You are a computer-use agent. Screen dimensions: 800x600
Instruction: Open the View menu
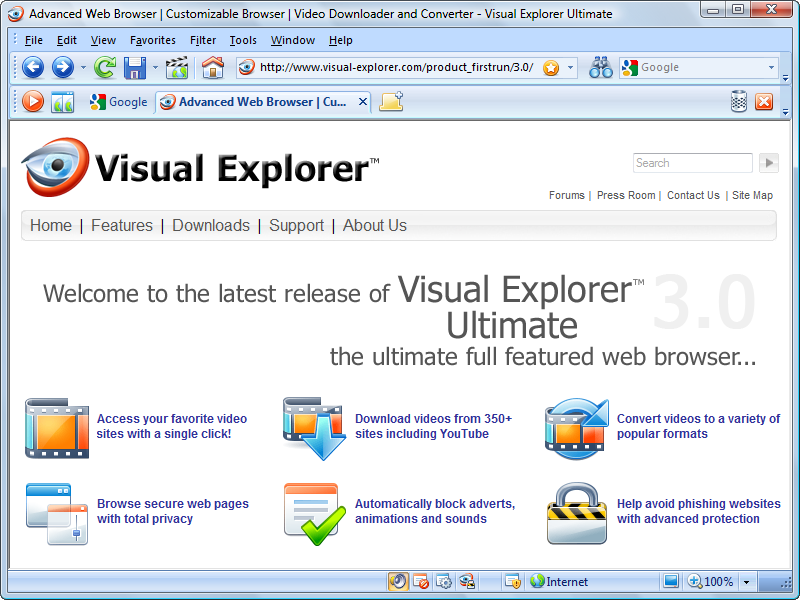pos(103,40)
